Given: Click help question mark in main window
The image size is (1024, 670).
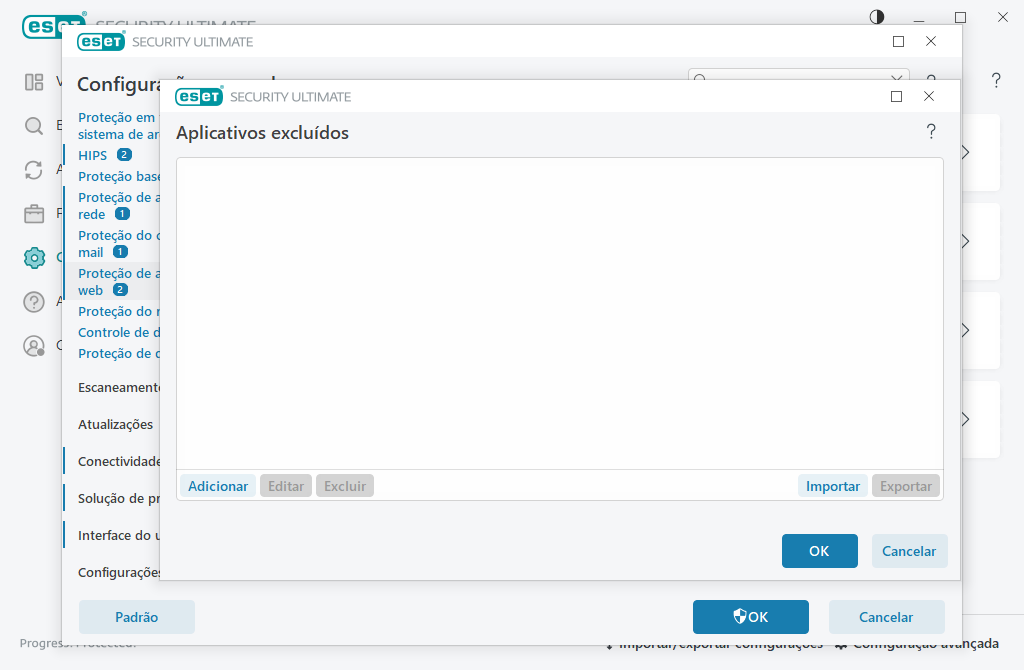Looking at the screenshot, I should (x=996, y=80).
